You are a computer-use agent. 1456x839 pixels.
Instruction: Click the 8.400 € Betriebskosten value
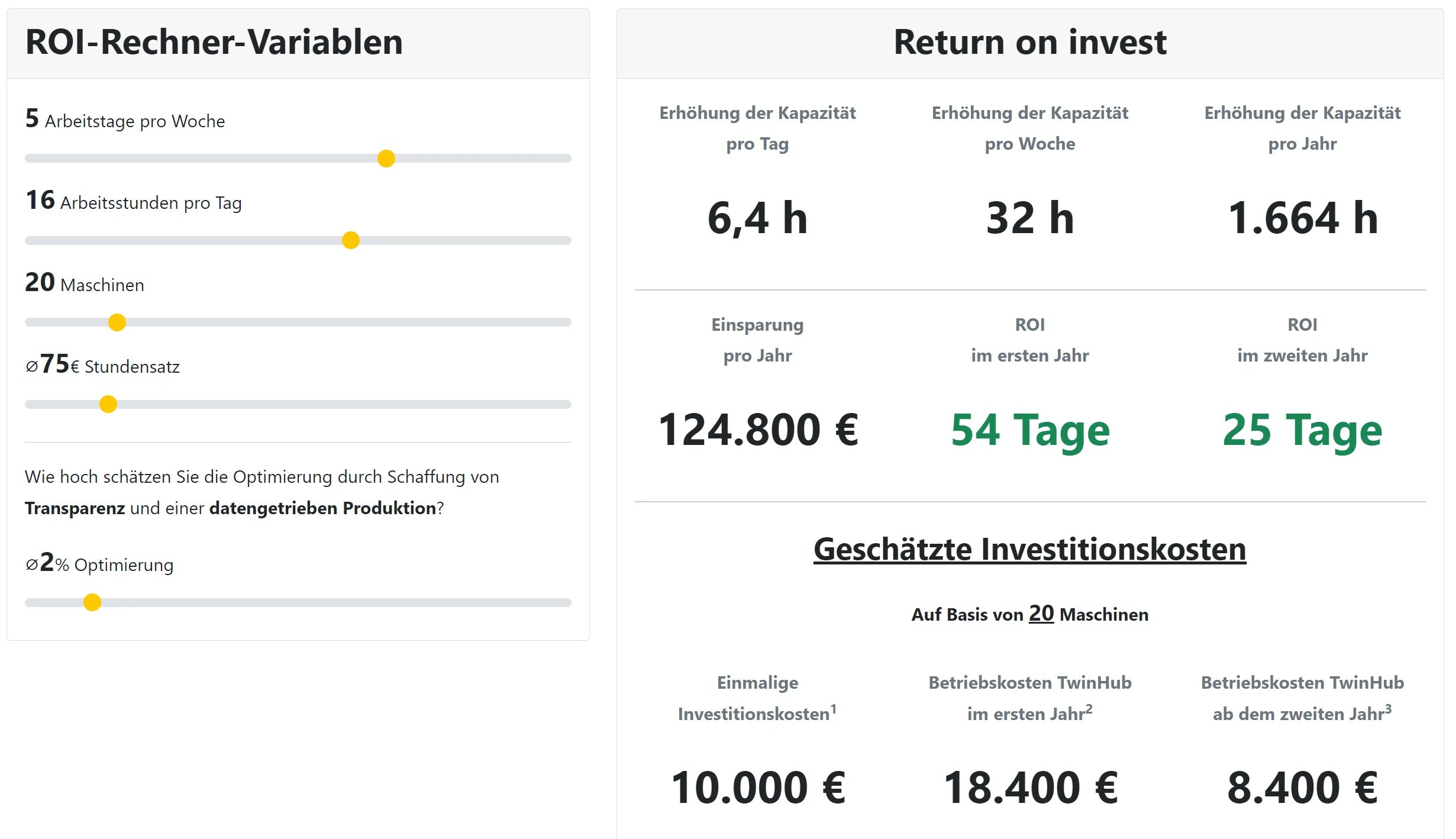1303,788
